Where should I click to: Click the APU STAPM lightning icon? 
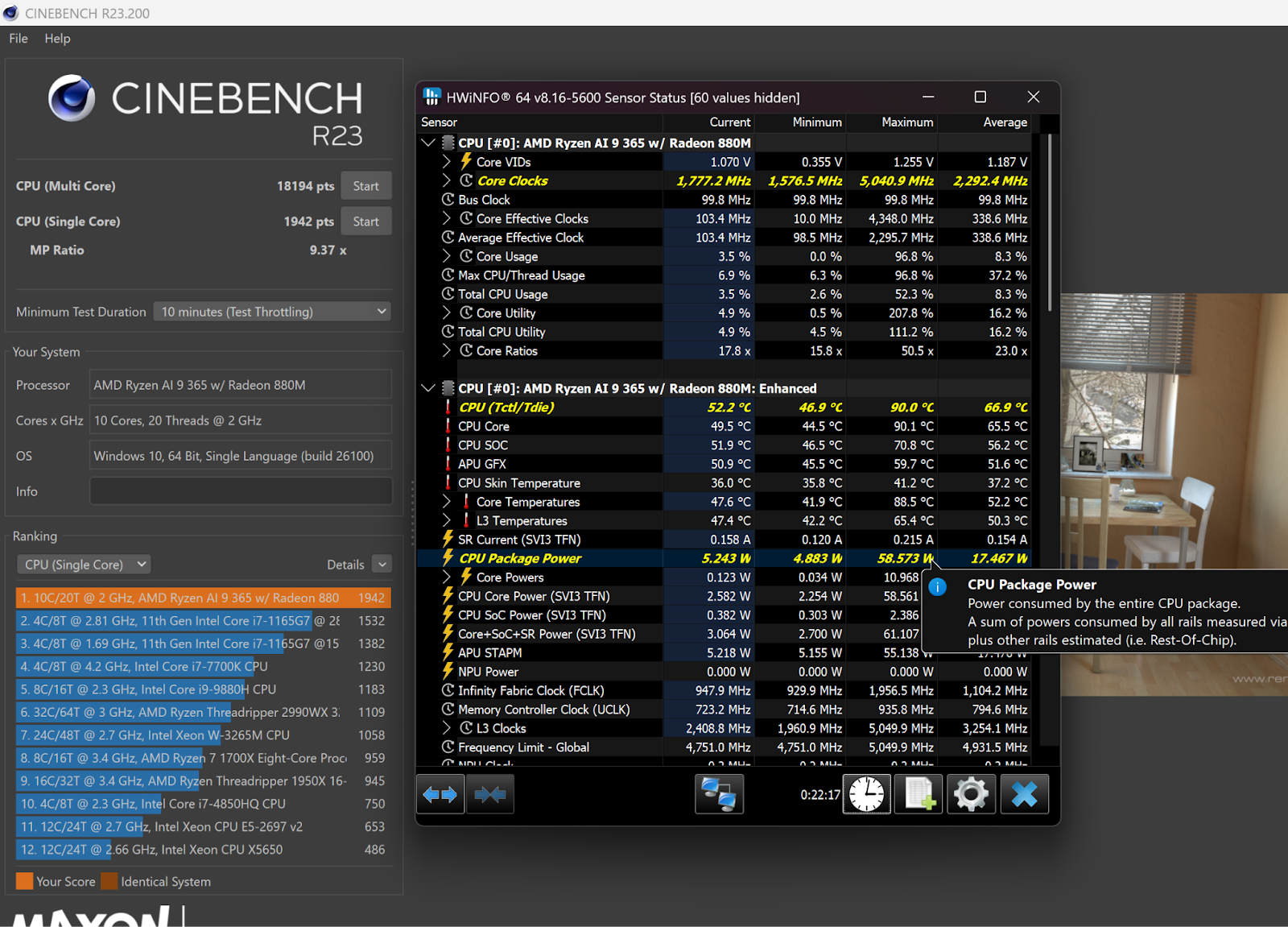(448, 652)
